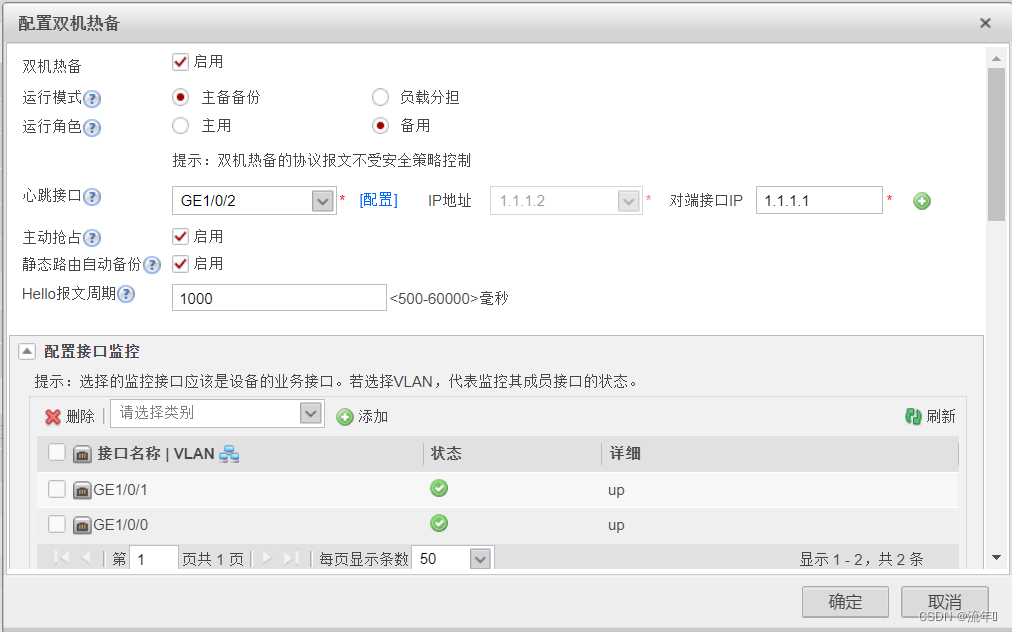1012x632 pixels.
Task: Click green plus 添加 icon
Action: [x=345, y=417]
